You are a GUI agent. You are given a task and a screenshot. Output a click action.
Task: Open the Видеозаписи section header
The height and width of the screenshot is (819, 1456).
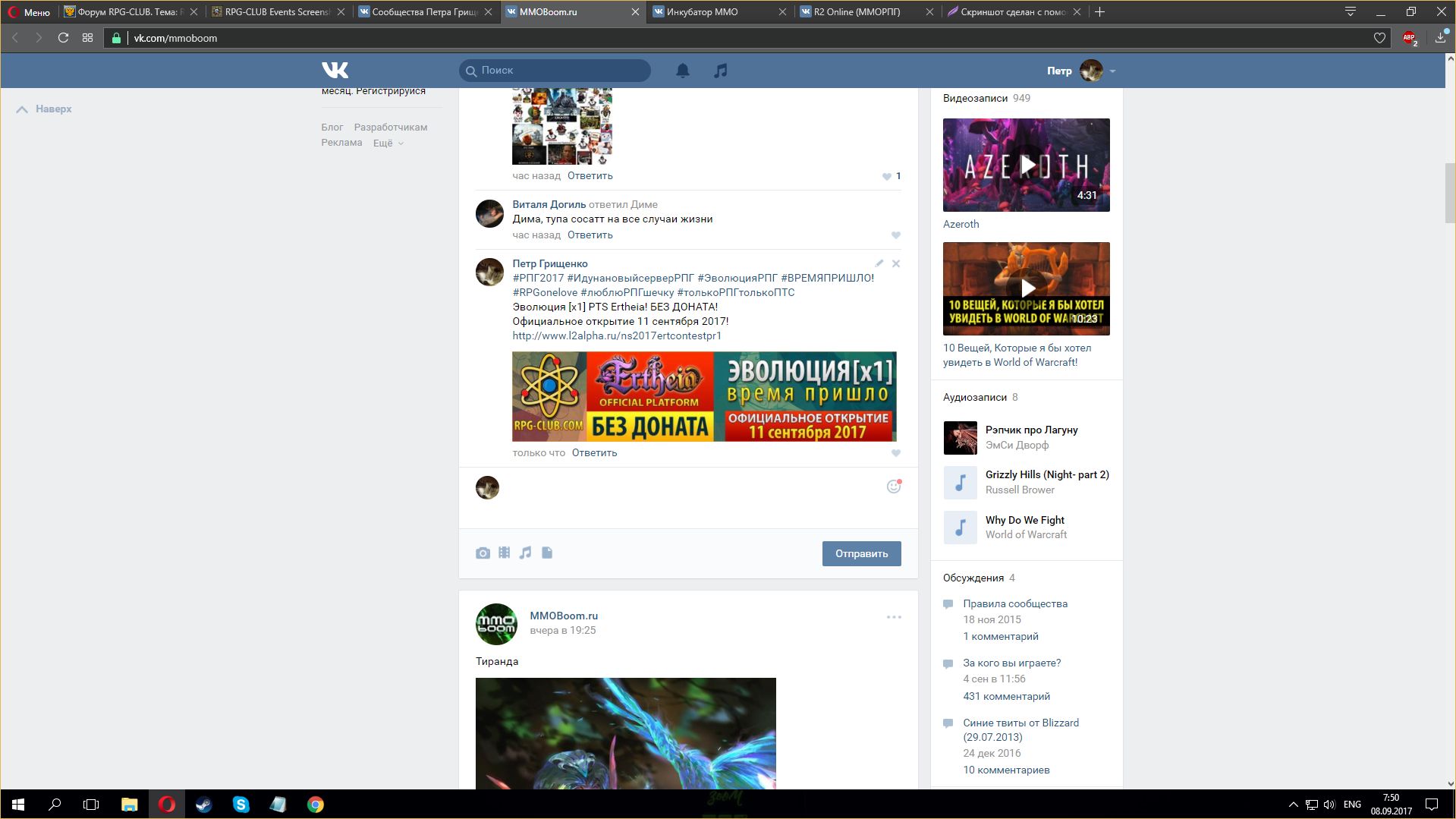[975, 99]
